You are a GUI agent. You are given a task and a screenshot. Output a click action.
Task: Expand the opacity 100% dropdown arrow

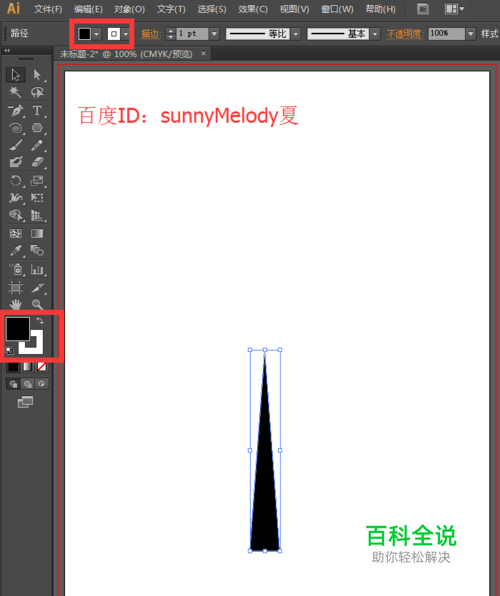[471, 34]
